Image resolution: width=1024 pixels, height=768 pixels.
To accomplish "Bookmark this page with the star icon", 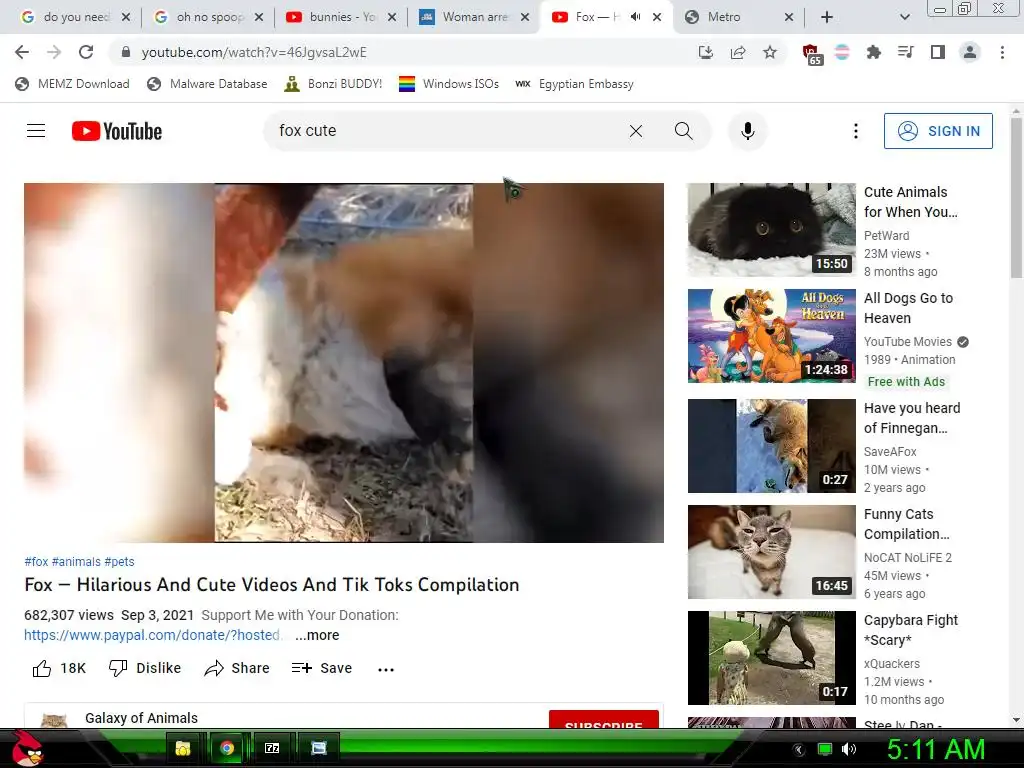I will 770,52.
